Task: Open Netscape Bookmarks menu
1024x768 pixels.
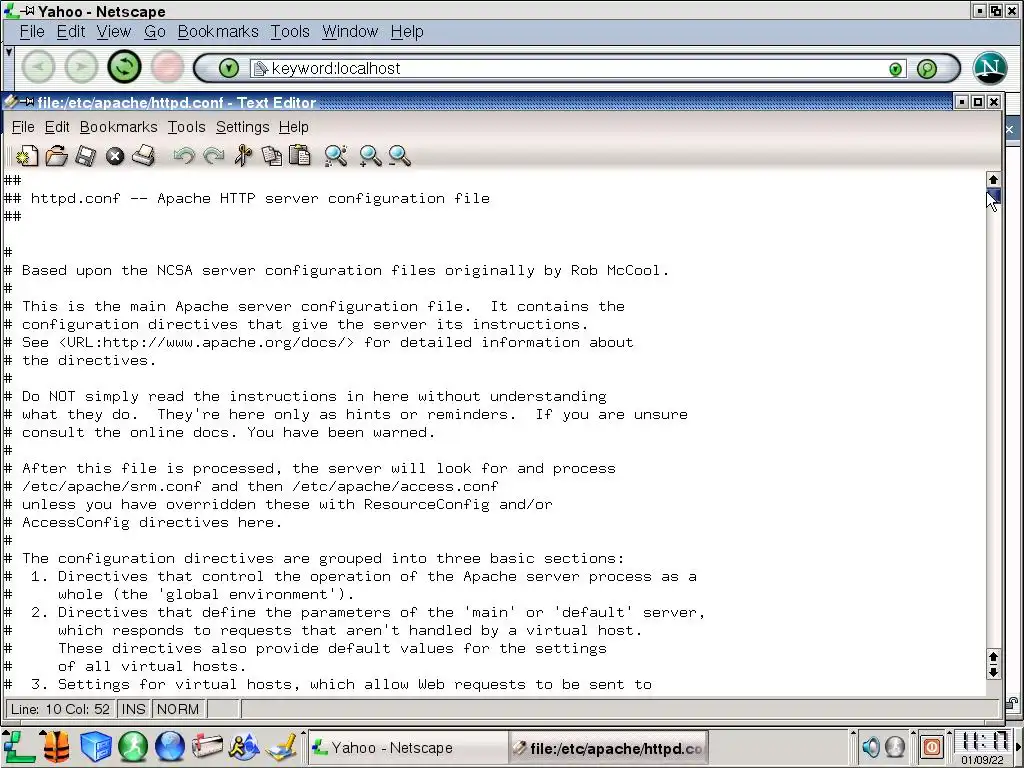Action: coord(218,31)
